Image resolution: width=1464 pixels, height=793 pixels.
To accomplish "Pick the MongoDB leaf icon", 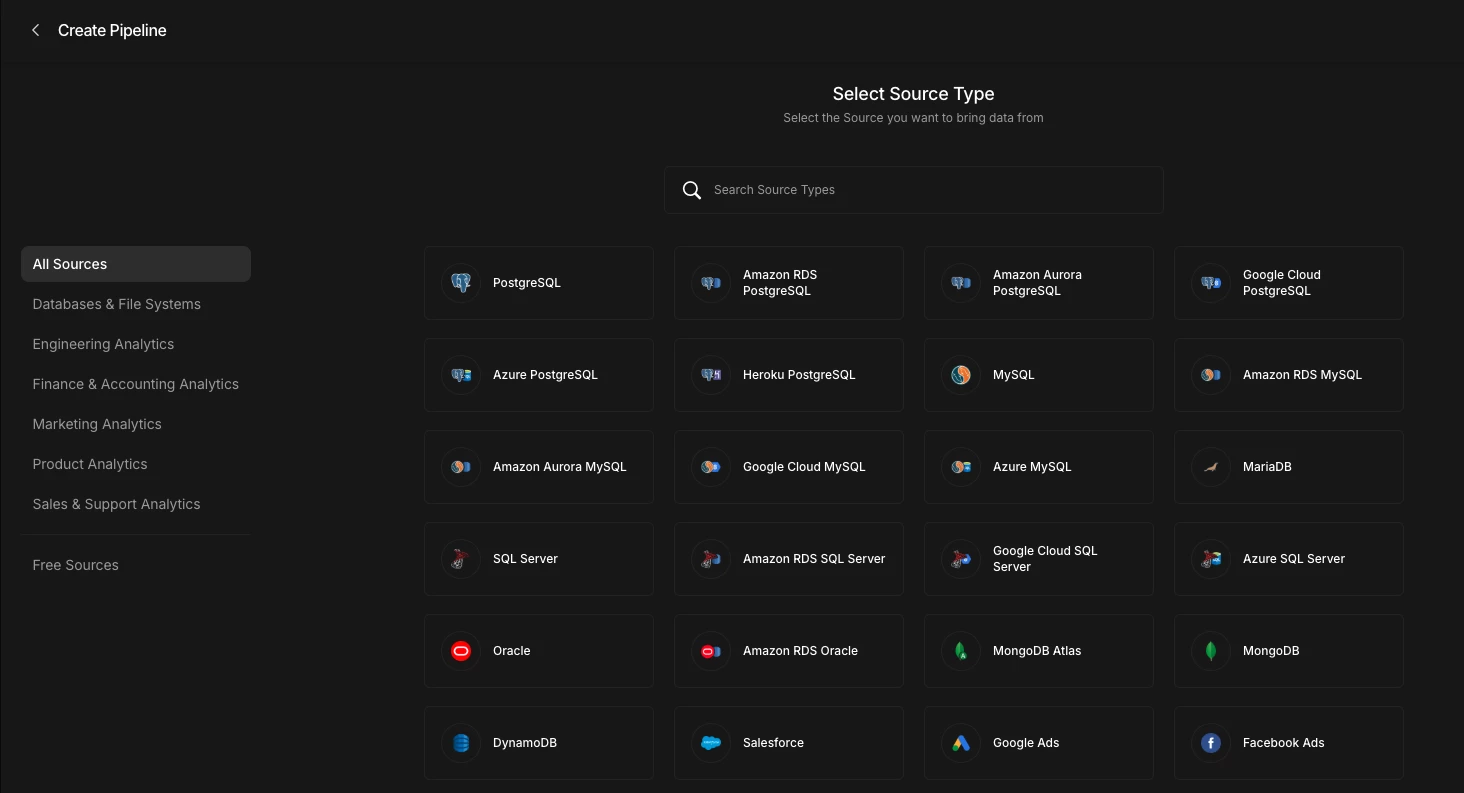I will (x=1211, y=651).
